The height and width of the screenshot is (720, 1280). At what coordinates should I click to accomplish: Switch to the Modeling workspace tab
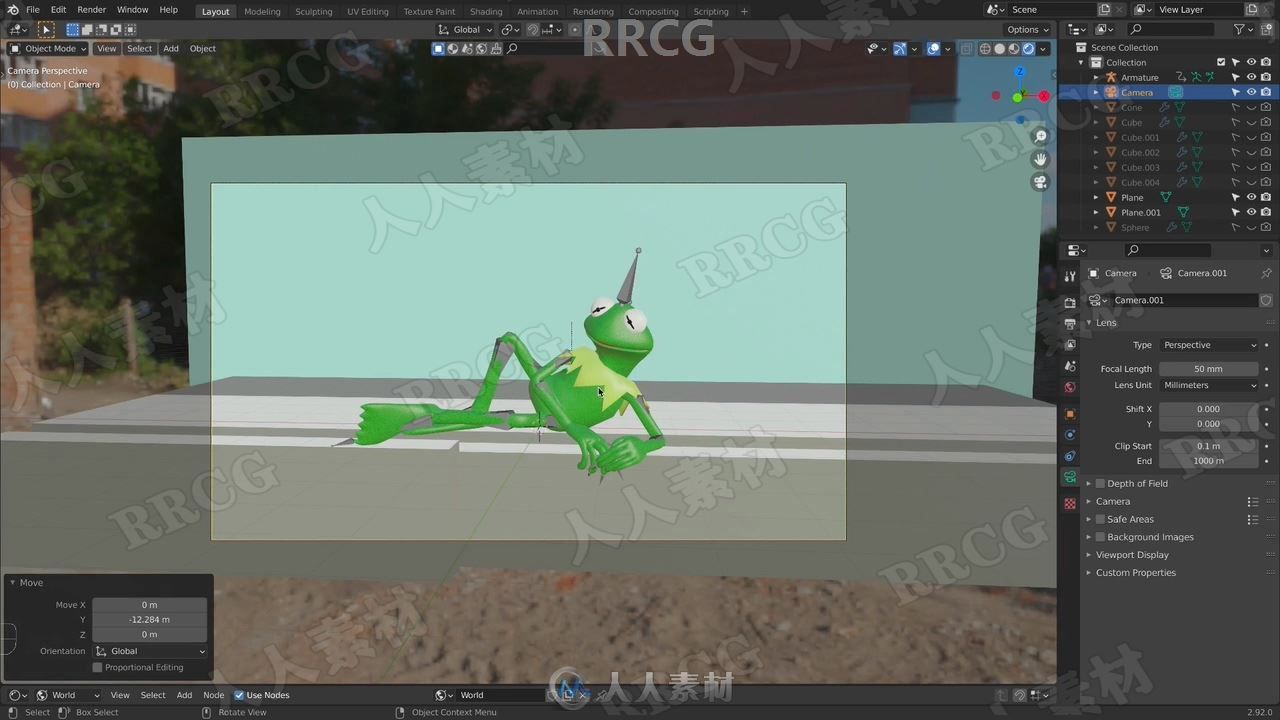pos(262,11)
